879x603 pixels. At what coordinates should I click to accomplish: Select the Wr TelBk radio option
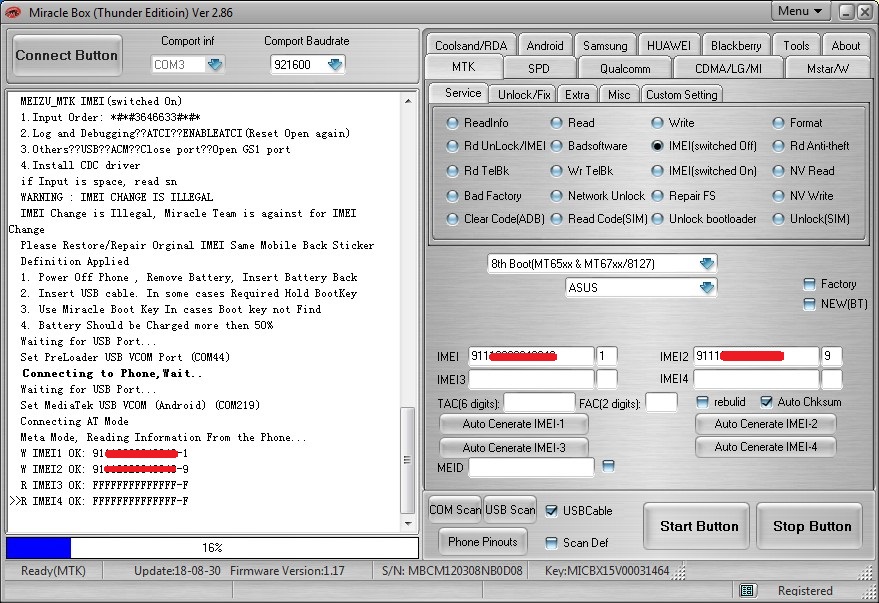coord(556,171)
